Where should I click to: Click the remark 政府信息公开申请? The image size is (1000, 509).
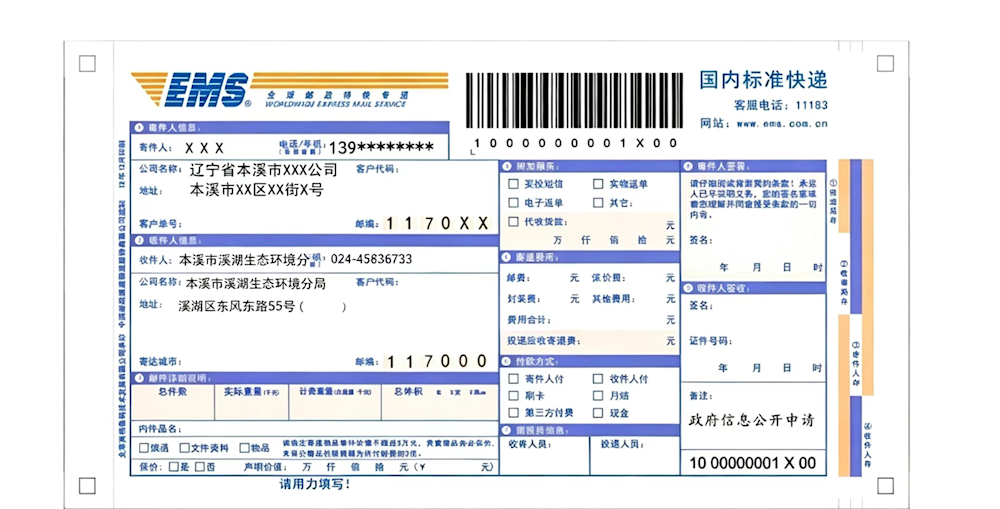click(x=751, y=421)
